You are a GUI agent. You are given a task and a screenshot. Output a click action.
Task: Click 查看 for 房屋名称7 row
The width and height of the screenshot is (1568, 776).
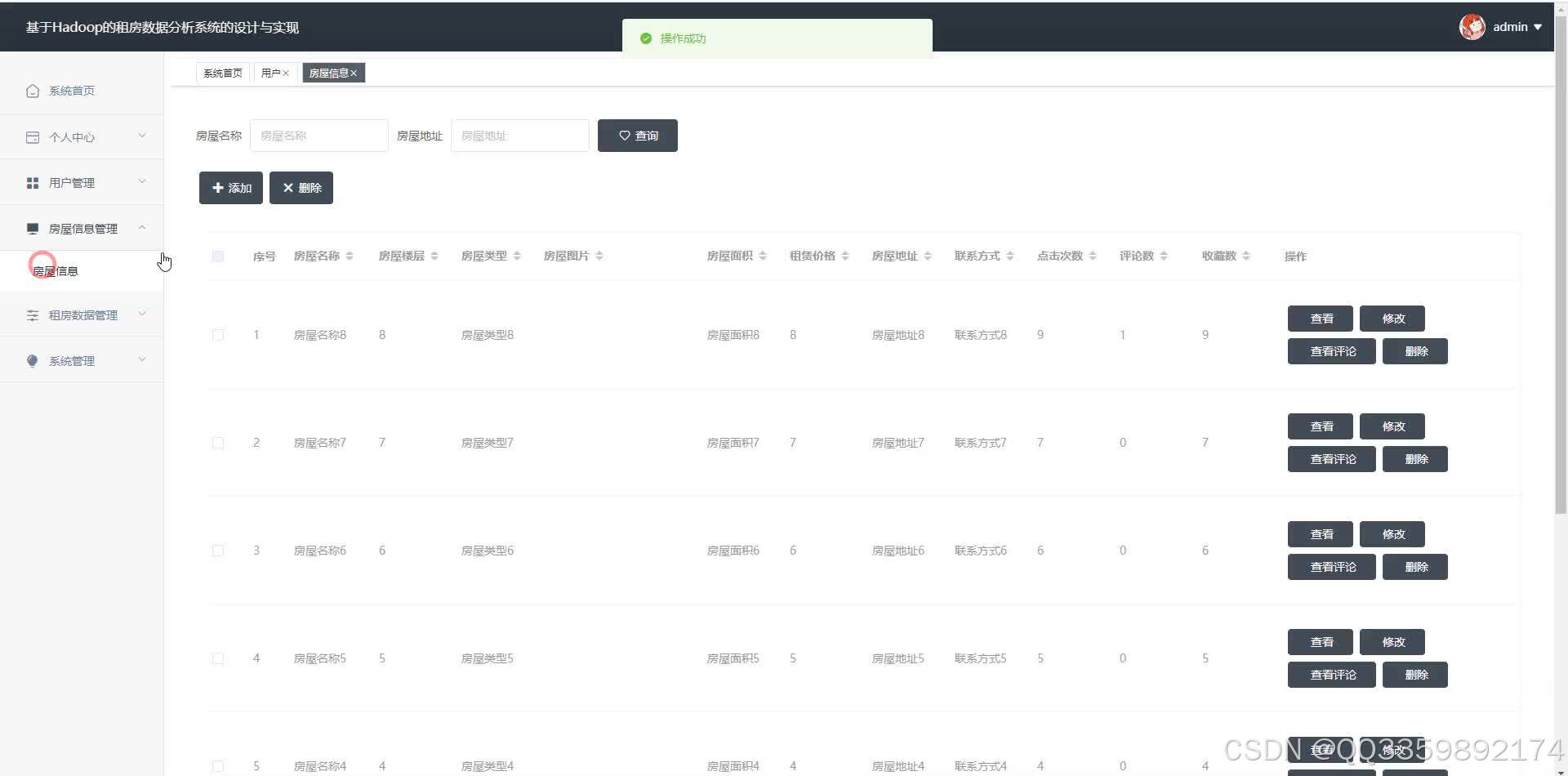point(1321,426)
